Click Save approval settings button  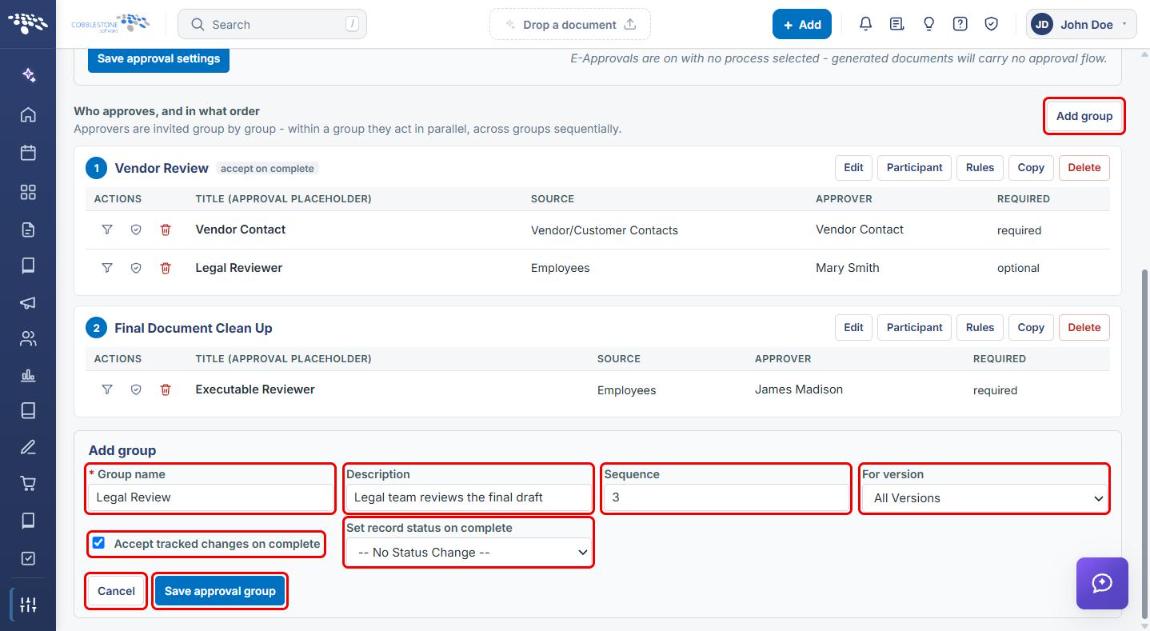click(158, 59)
